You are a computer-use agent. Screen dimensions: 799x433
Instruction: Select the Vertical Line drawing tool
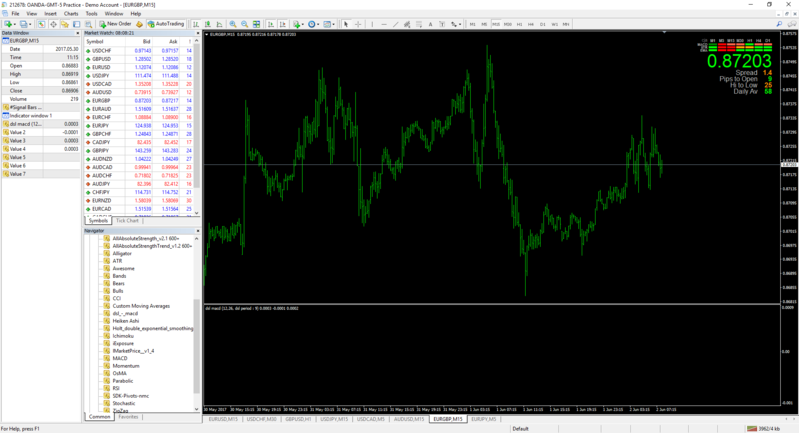372,24
